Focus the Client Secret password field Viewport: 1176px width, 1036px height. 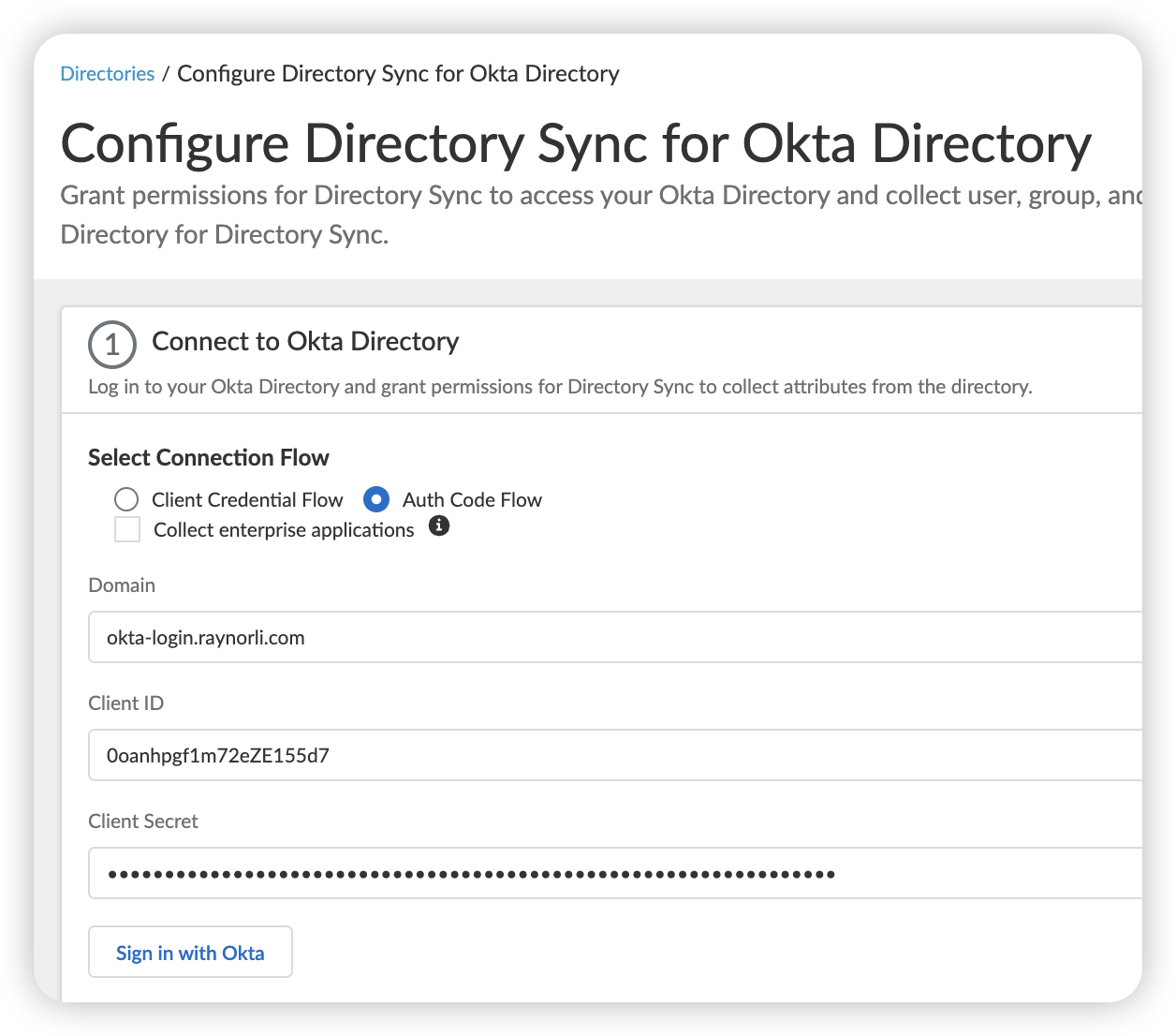(615, 873)
